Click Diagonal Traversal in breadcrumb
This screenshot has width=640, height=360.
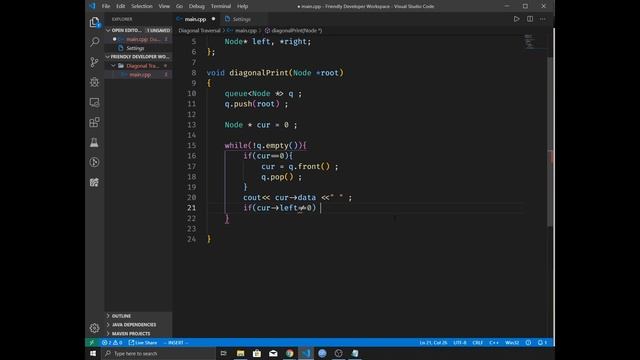point(199,31)
